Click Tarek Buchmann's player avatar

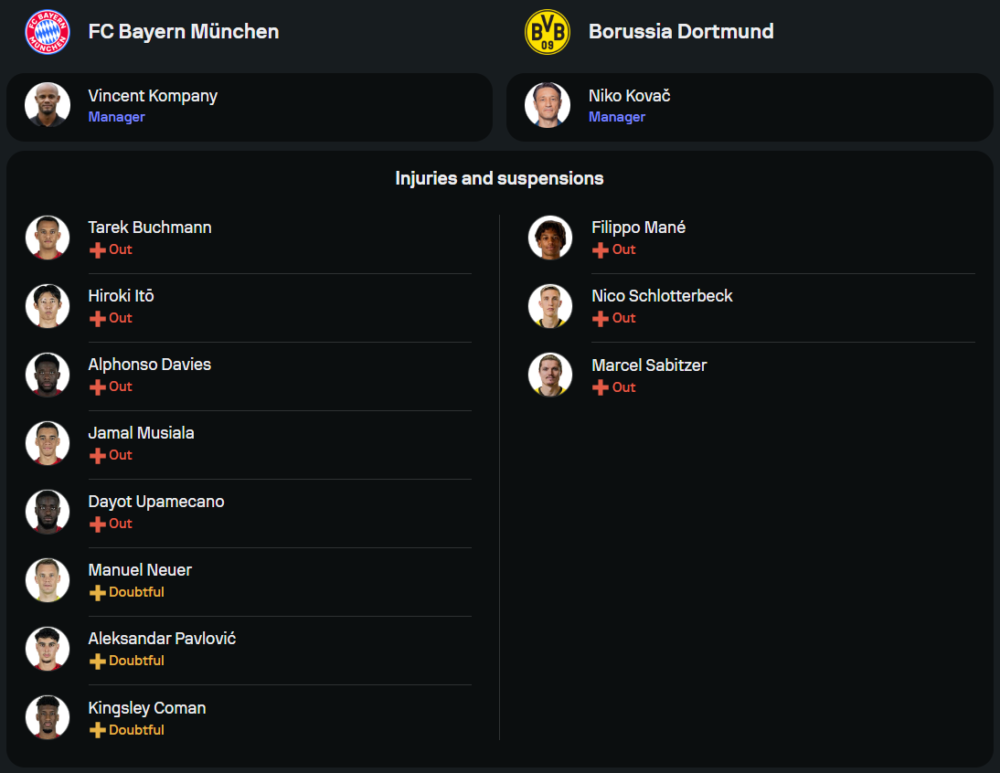point(47,237)
